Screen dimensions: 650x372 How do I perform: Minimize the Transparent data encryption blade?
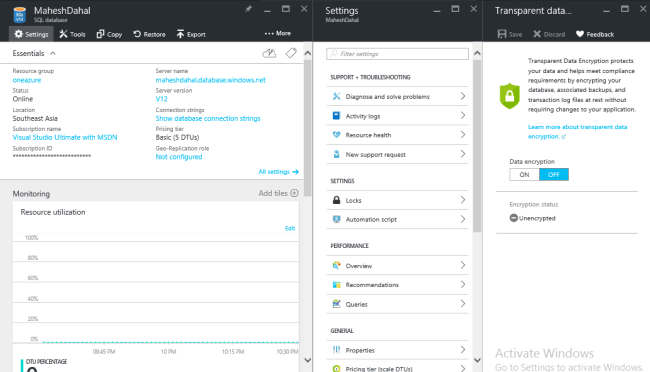tap(606, 11)
